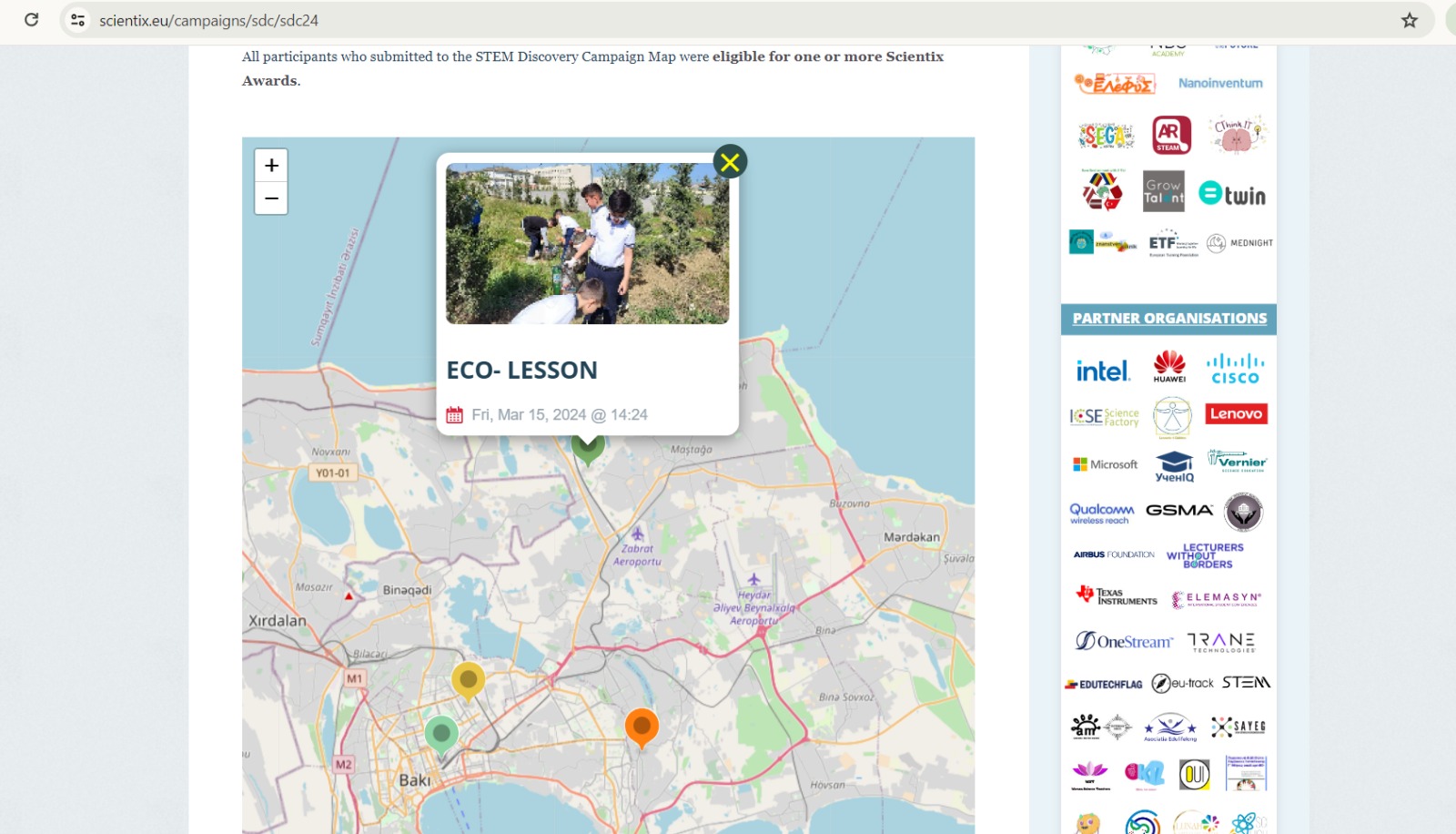
Task: Zoom in on the map
Action: (x=271, y=166)
